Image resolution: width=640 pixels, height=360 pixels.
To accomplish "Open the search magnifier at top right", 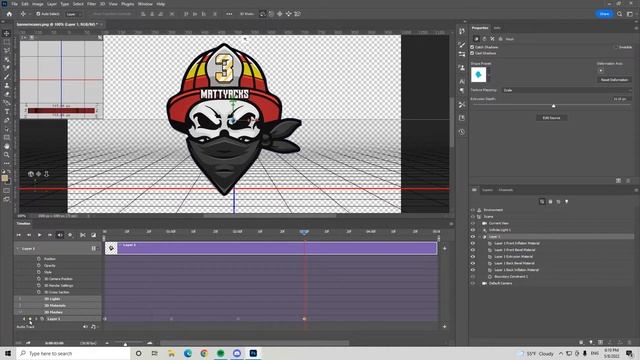I will [x=620, y=14].
